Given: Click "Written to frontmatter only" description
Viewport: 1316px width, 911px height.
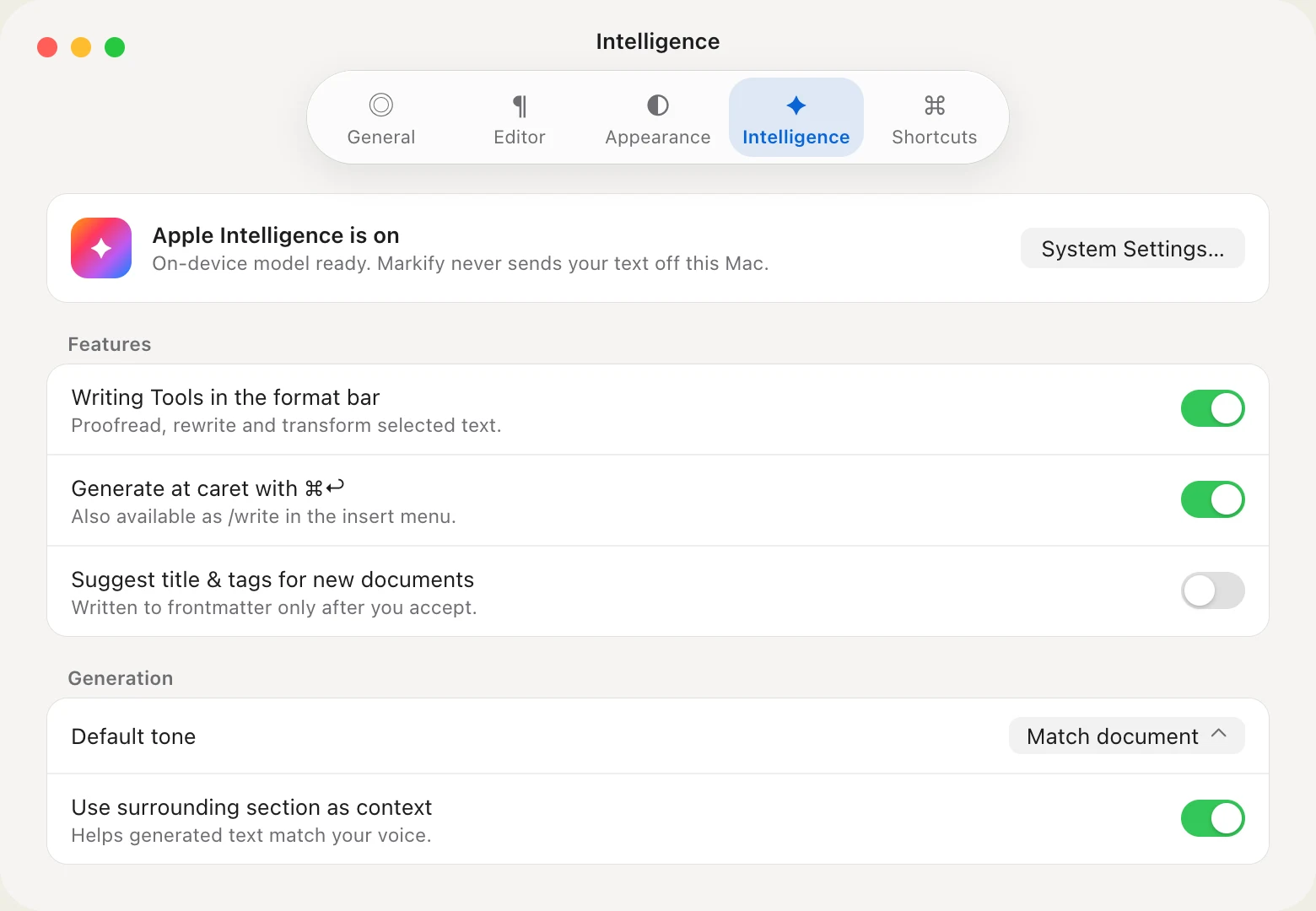Looking at the screenshot, I should point(274,607).
